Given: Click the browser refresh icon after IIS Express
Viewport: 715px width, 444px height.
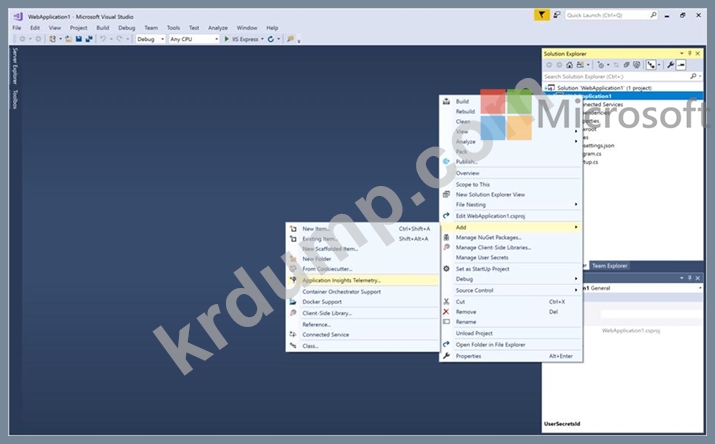Looking at the screenshot, I should (271, 39).
